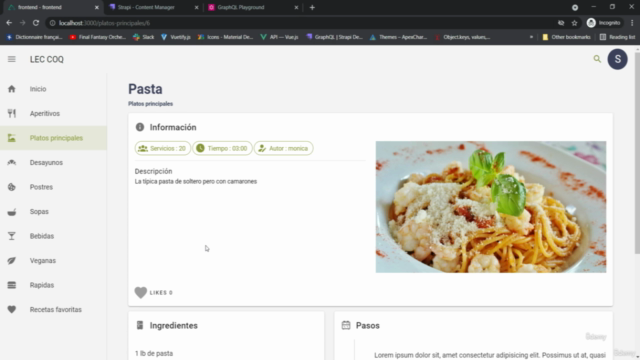Switch to the GraphQL Playground tab
This screenshot has width=640, height=360.
252,7
